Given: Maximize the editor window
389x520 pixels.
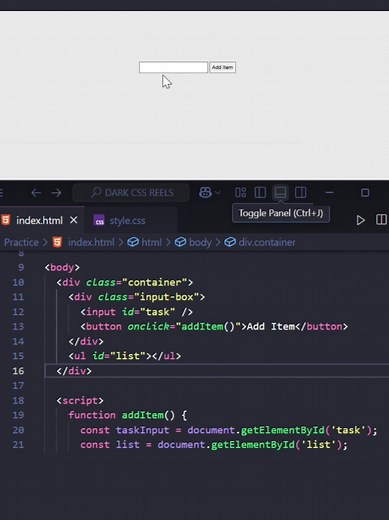Looking at the screenshot, I should click(365, 193).
